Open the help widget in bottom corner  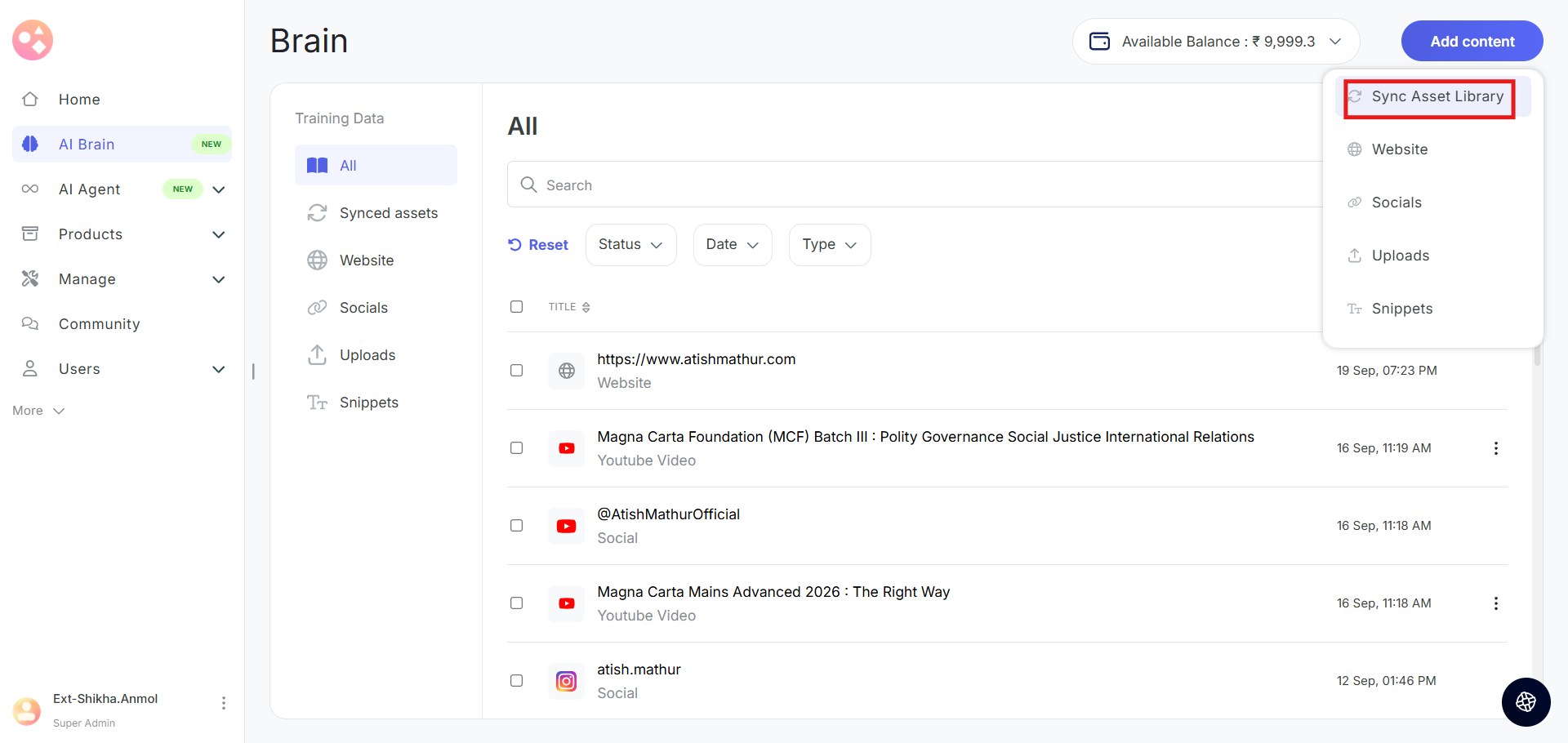[x=1526, y=702]
